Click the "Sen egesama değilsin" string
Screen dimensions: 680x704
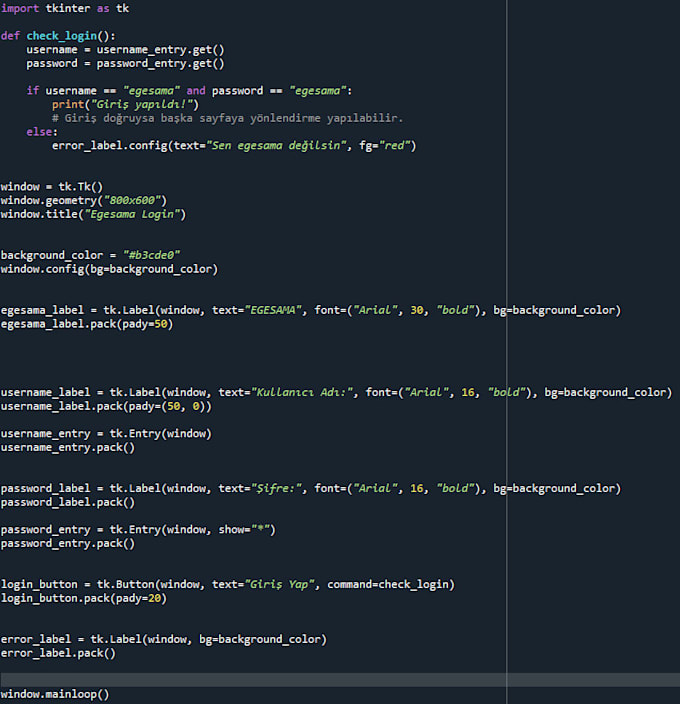coord(276,146)
